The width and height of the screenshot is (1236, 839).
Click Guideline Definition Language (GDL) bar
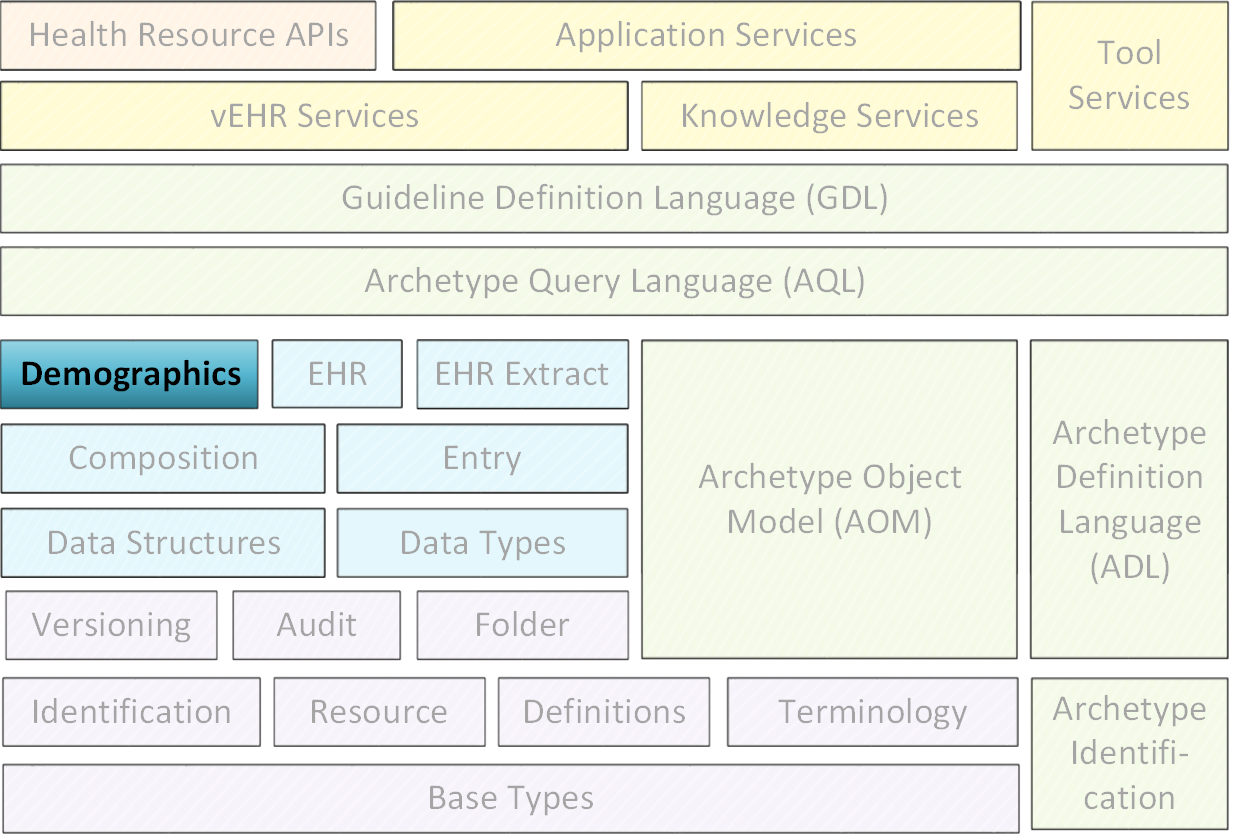point(614,198)
